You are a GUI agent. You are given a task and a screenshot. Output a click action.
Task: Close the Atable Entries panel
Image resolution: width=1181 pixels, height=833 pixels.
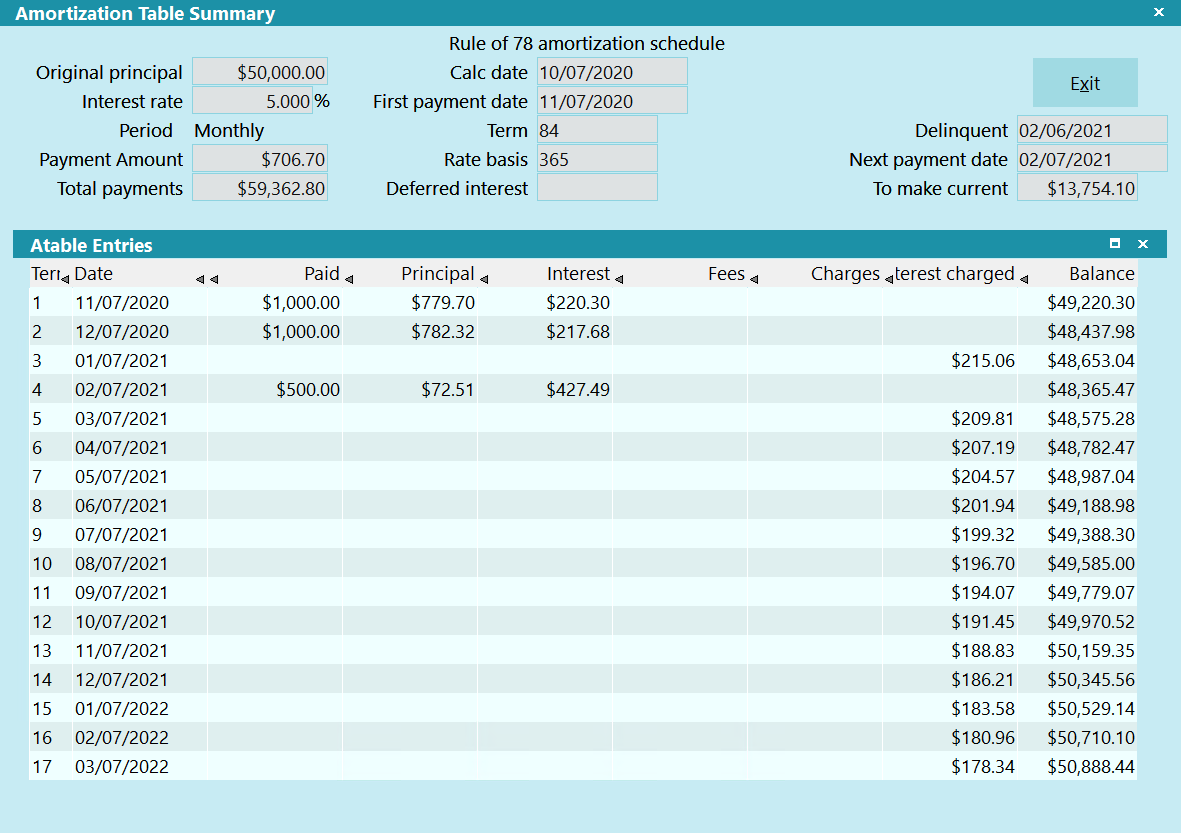[1143, 243]
